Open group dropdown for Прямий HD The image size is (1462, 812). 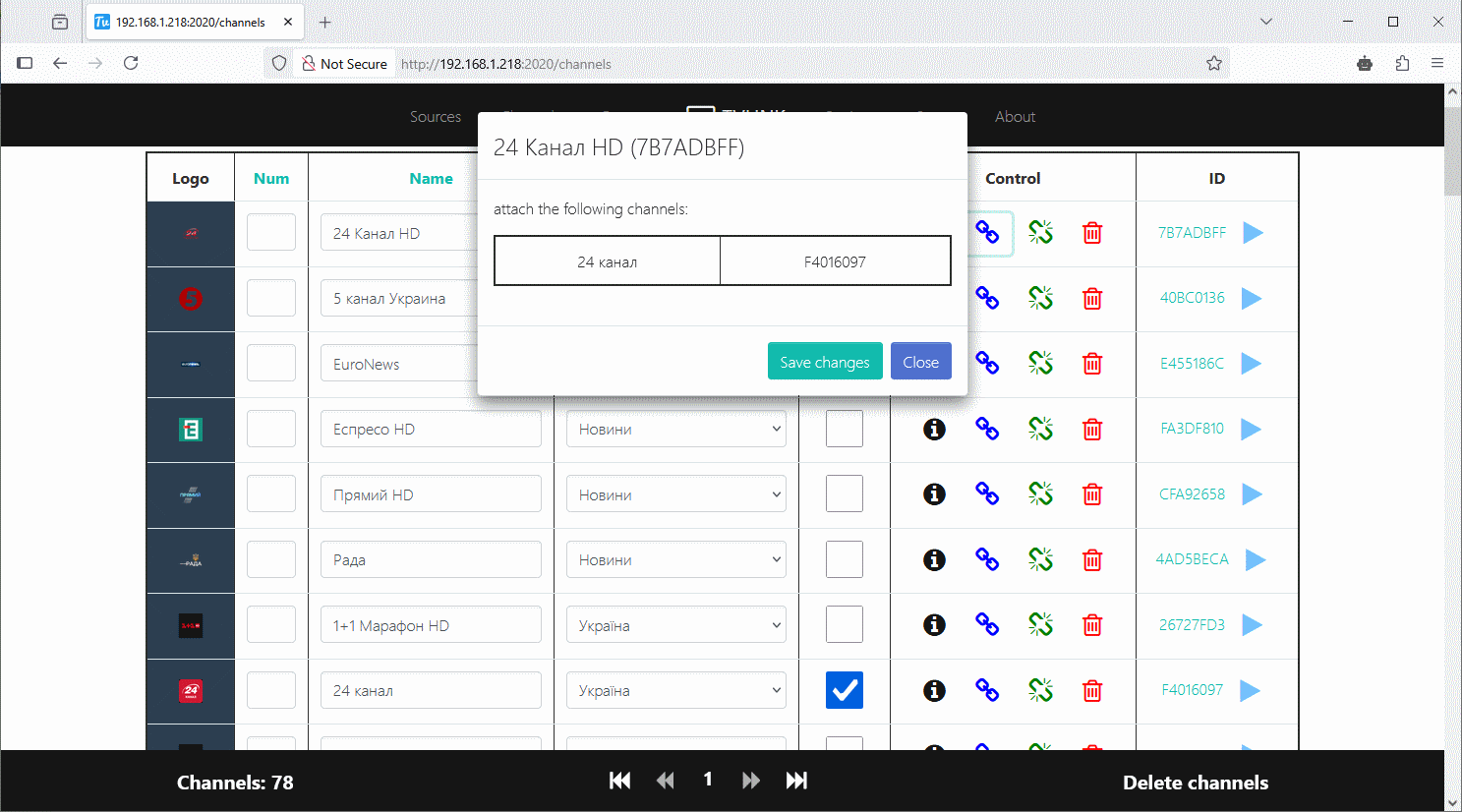coord(676,494)
